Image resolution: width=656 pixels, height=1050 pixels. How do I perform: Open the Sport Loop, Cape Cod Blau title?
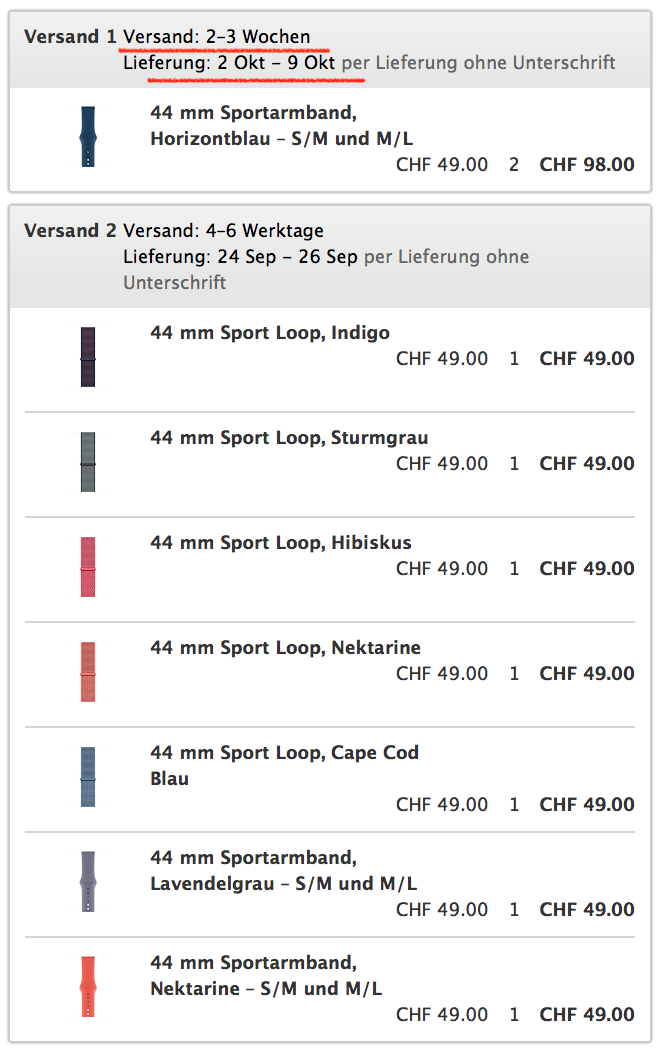click(x=284, y=765)
